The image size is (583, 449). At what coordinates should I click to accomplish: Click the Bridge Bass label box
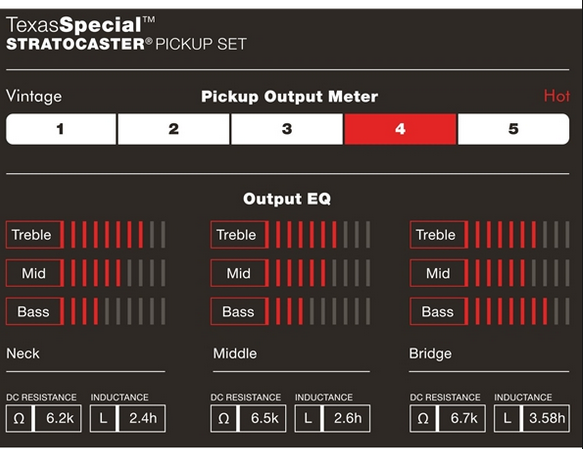(438, 311)
